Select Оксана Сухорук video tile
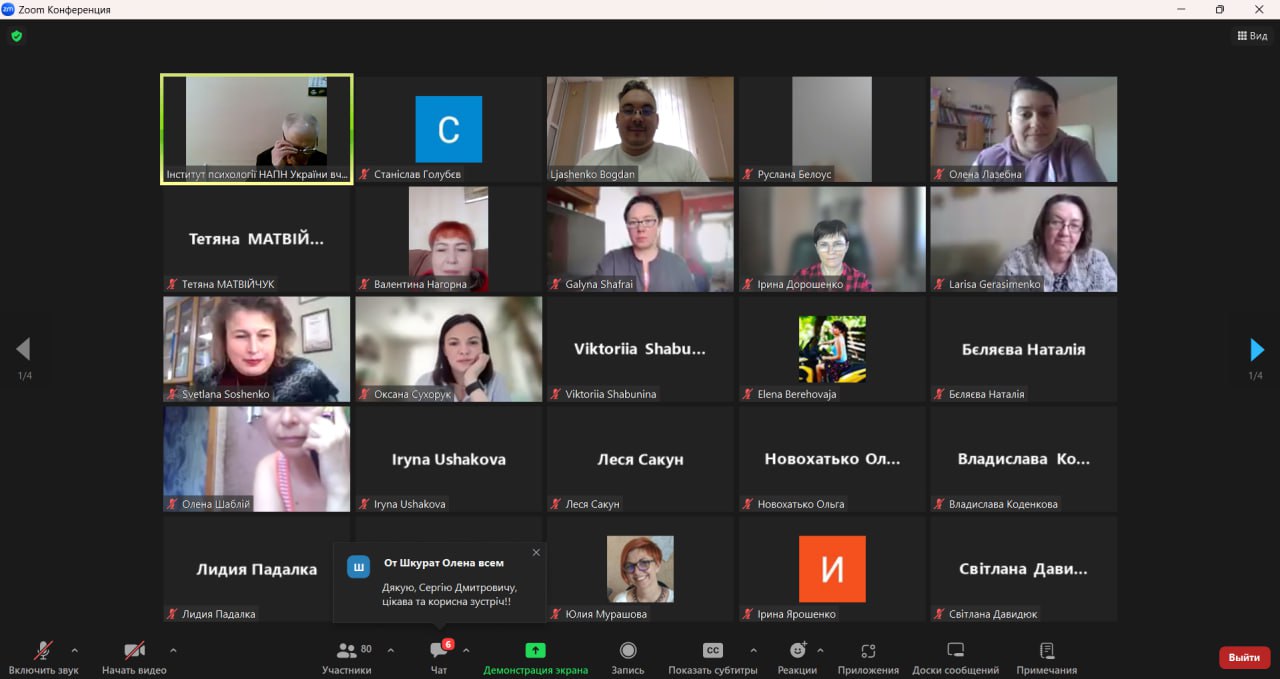 tap(448, 349)
